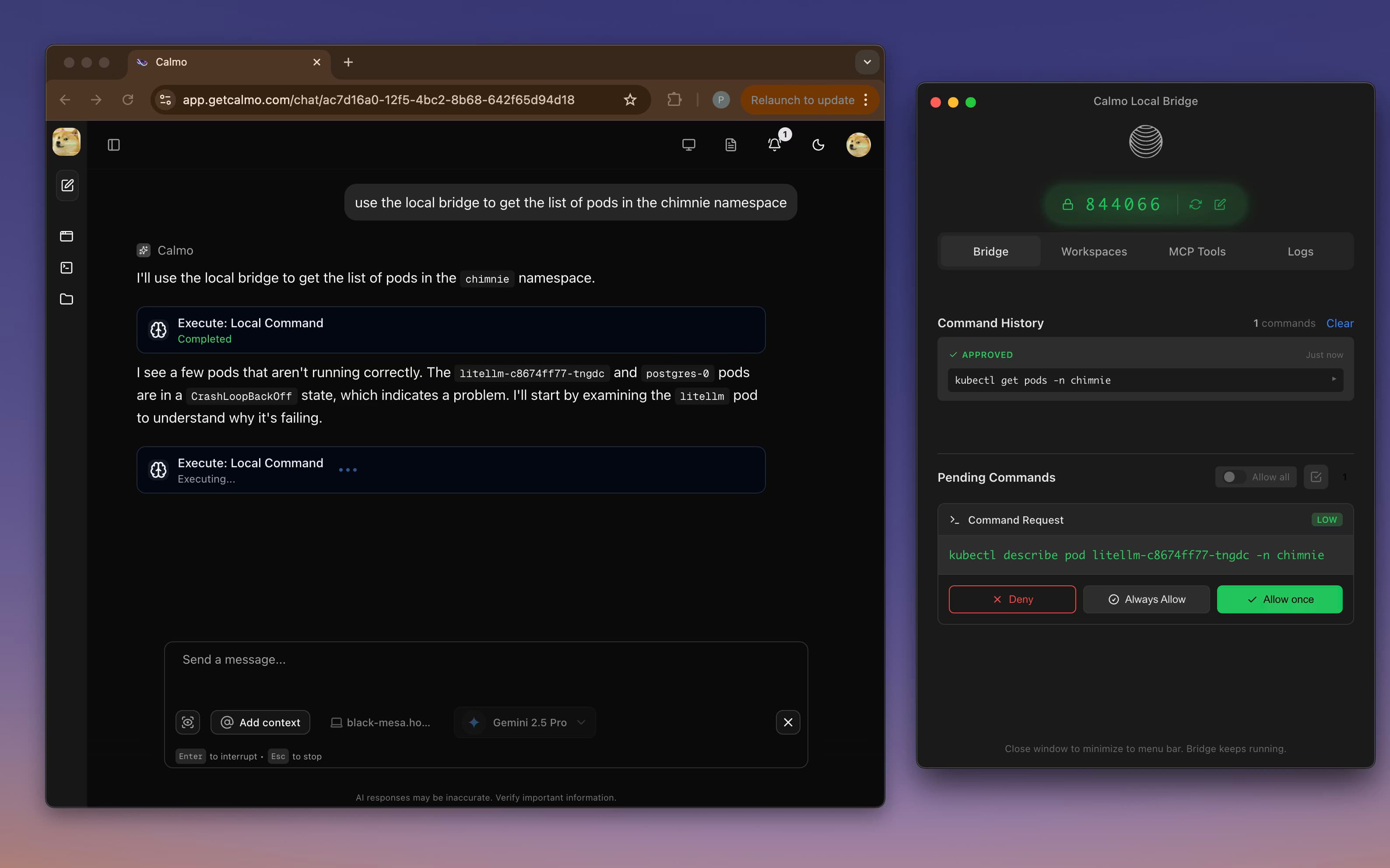The image size is (1390, 868).
Task: Click the select-all pending commands checkbox icon
Action: tap(1316, 477)
